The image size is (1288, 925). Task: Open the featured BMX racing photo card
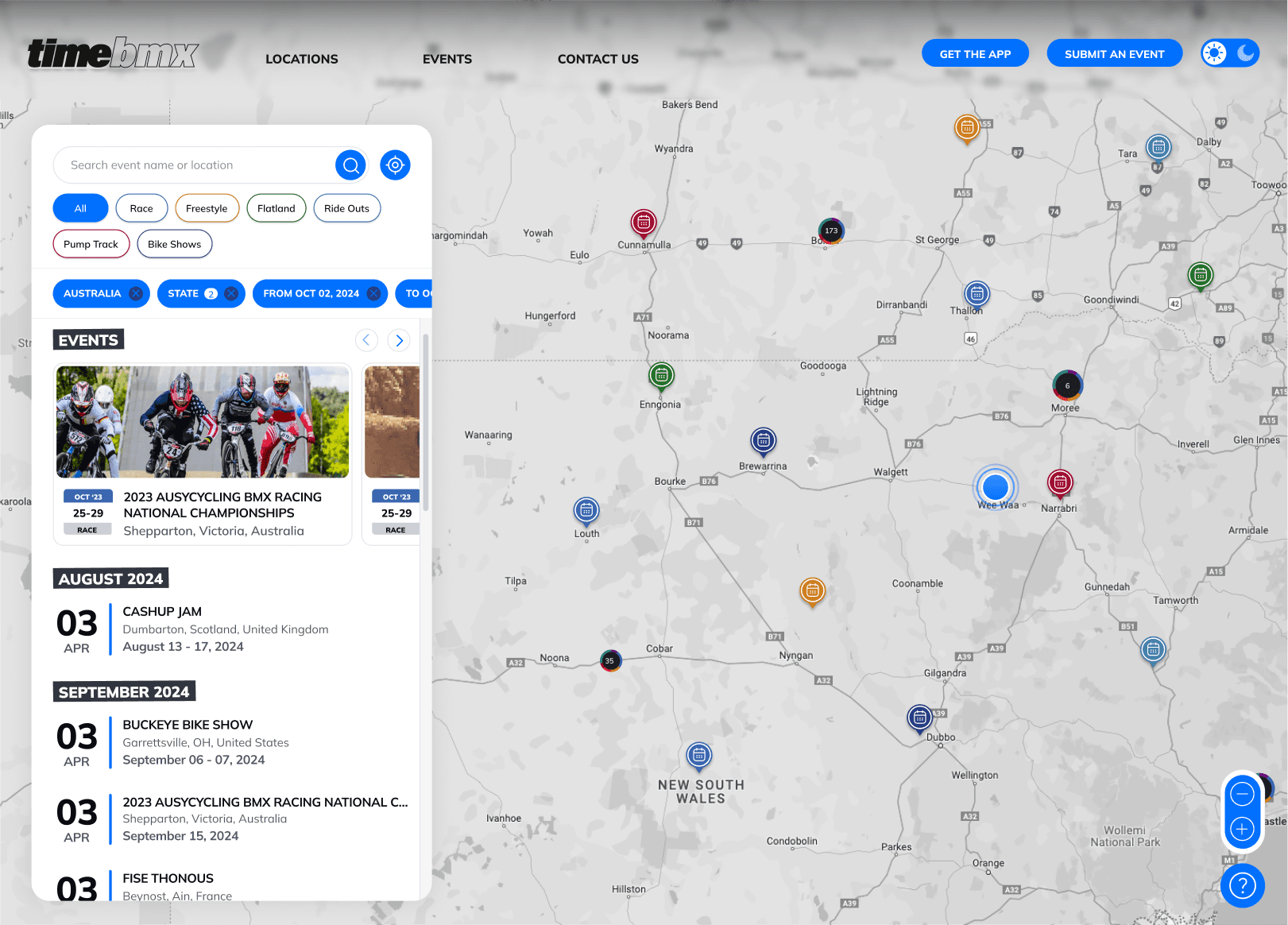(x=203, y=422)
